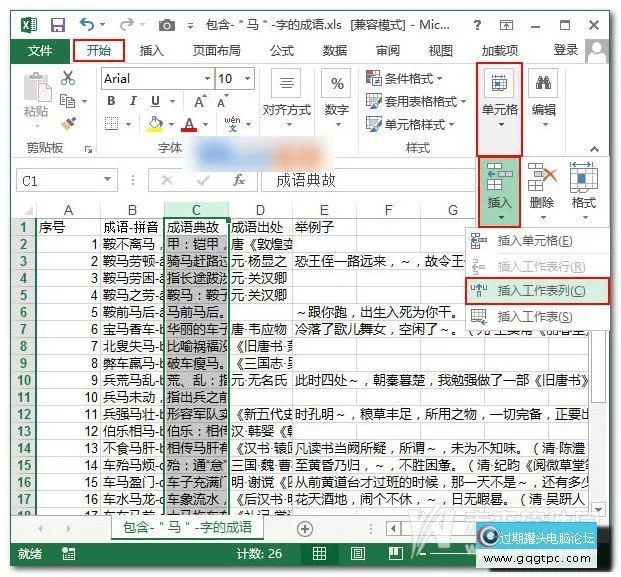
Task: Open the Add-ins tab
Action: pyautogui.click(x=499, y=51)
